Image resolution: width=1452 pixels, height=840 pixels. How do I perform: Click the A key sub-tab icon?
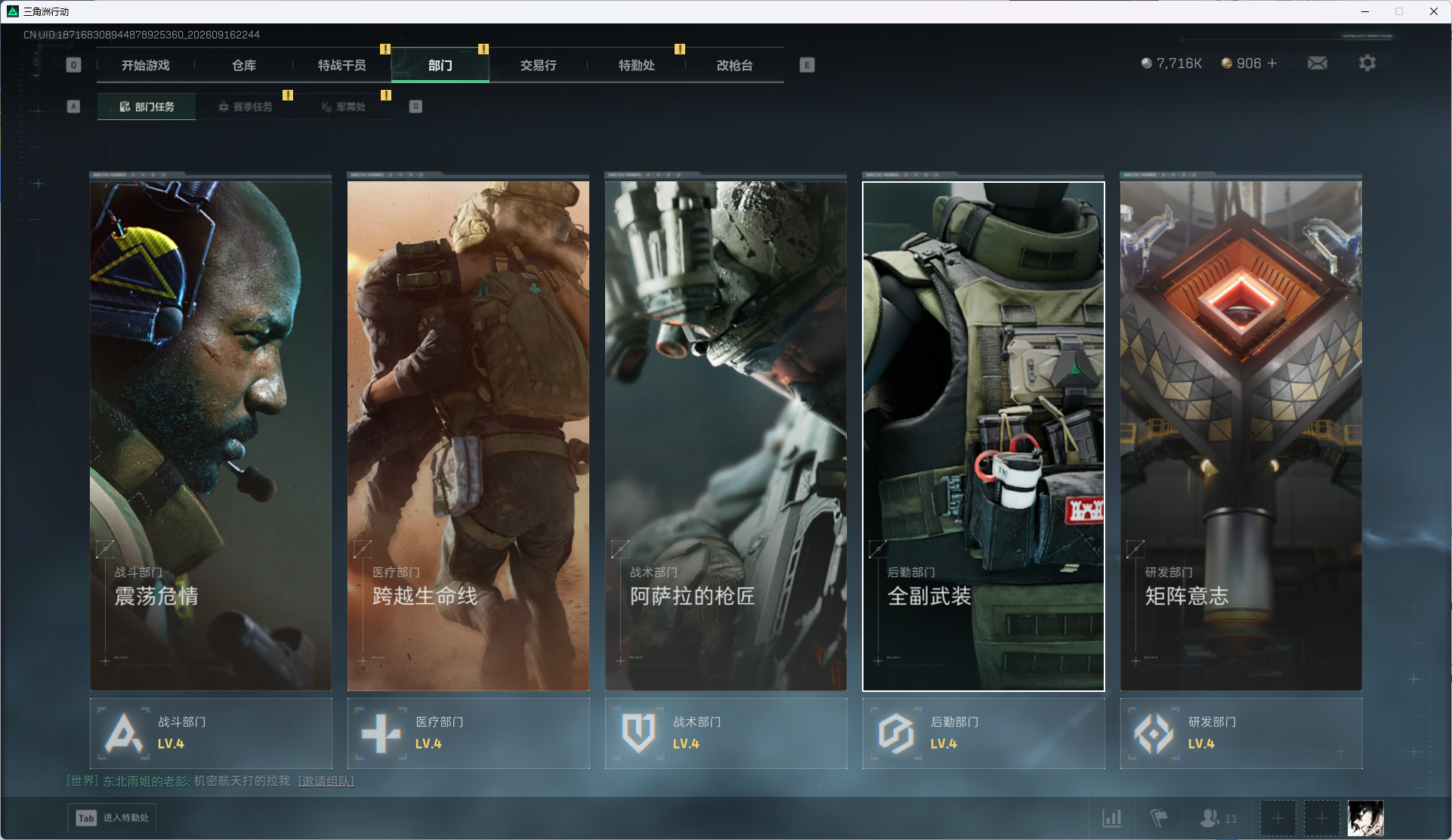point(73,107)
